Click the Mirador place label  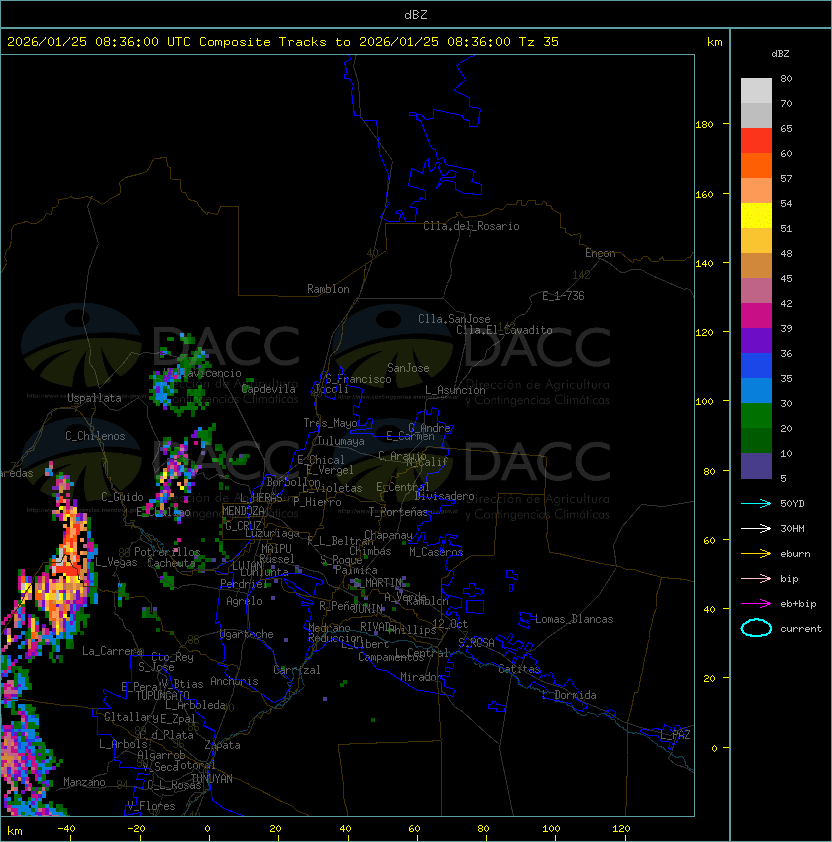tap(421, 677)
